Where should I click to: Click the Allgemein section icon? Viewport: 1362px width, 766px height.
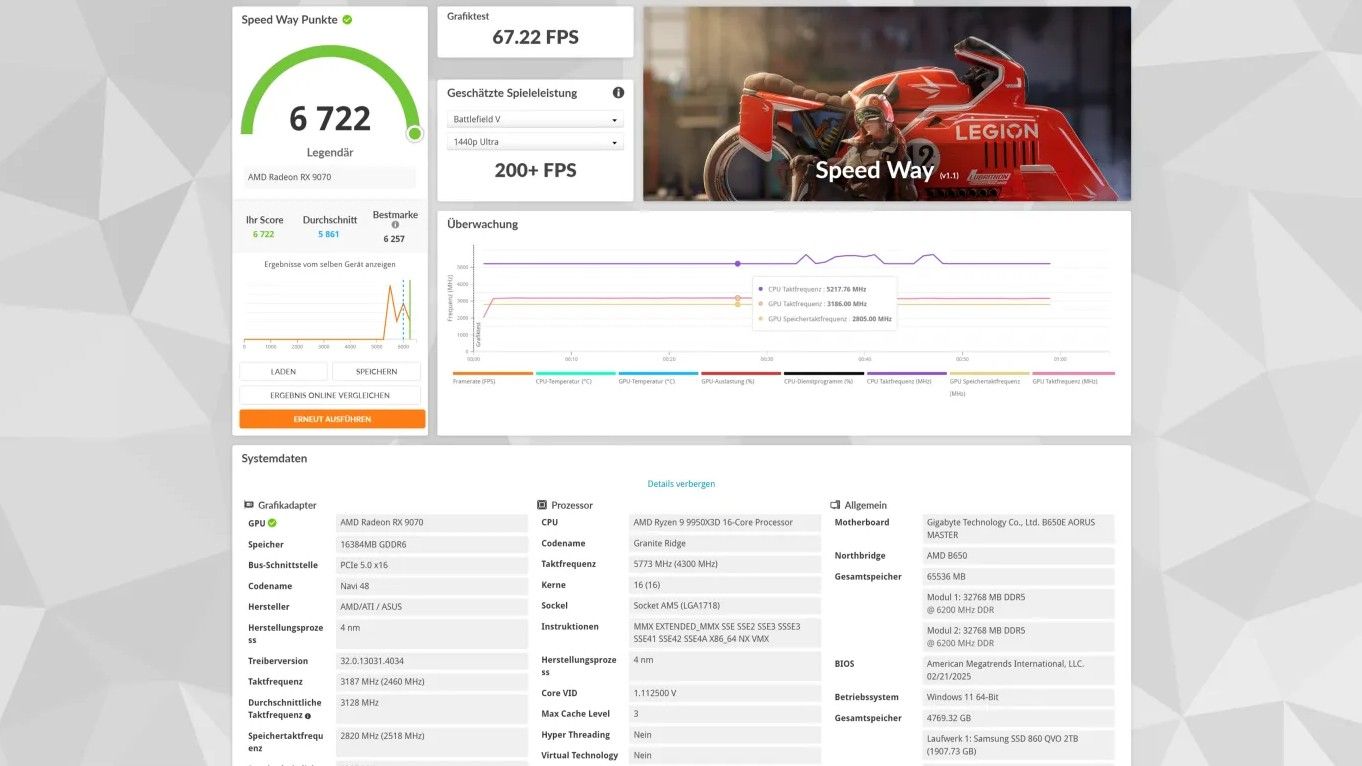pyautogui.click(x=835, y=505)
